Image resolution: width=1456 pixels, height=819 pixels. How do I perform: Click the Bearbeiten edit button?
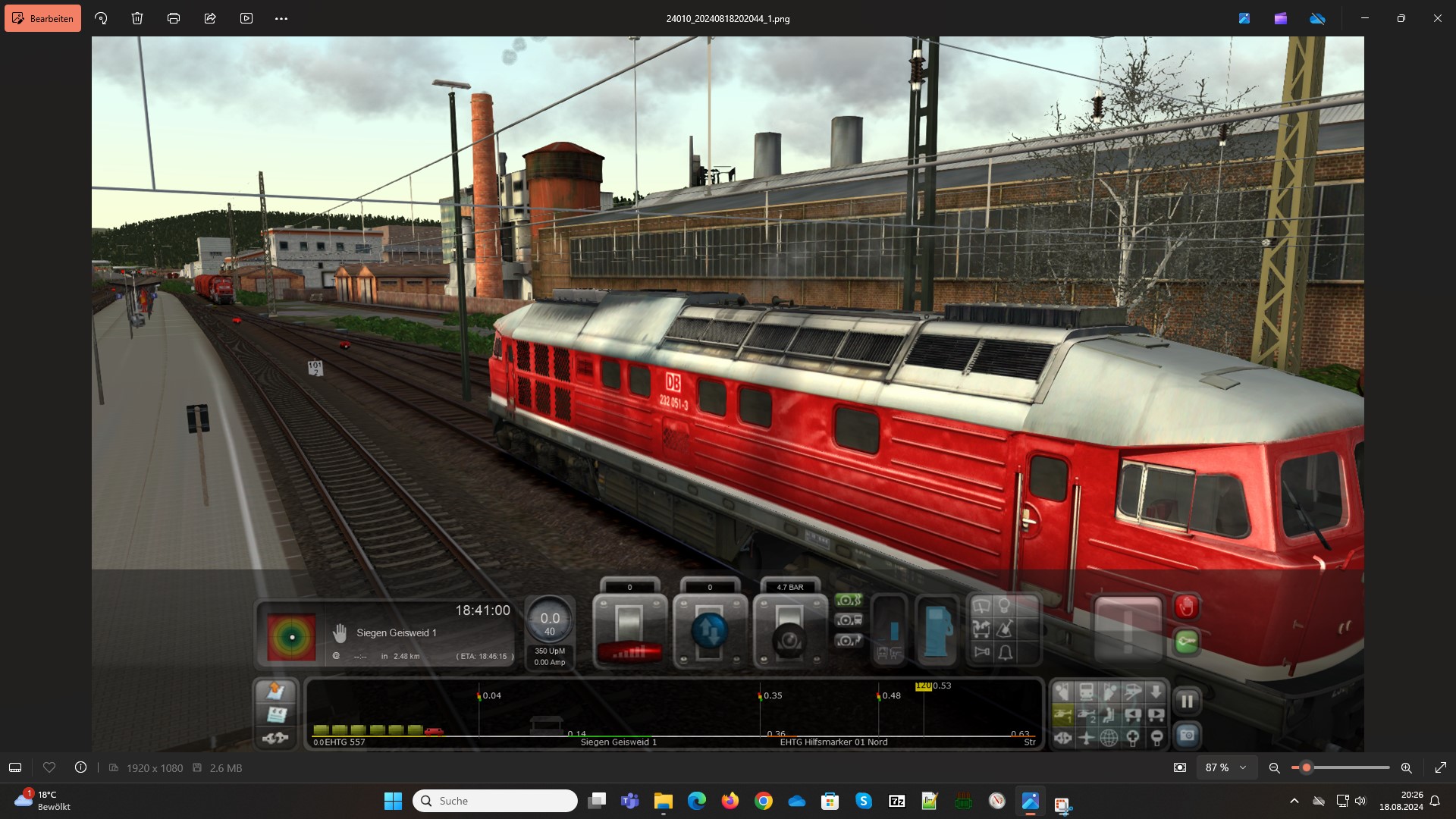click(43, 18)
